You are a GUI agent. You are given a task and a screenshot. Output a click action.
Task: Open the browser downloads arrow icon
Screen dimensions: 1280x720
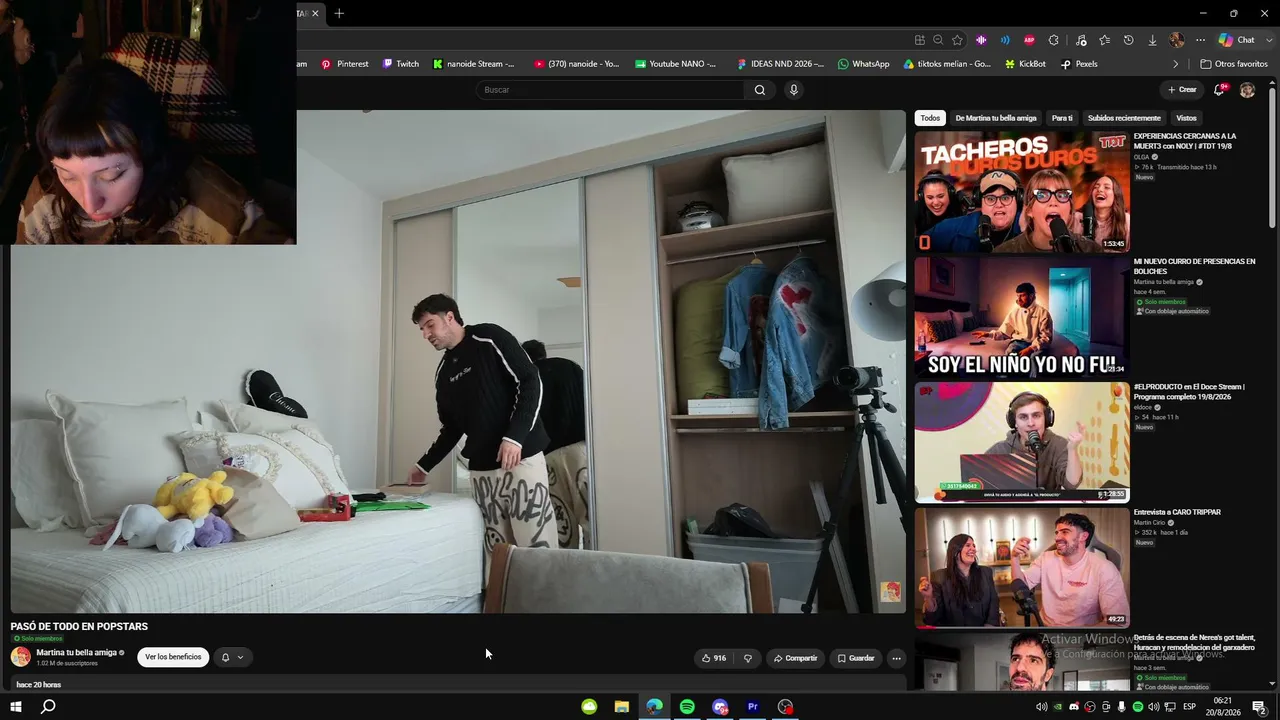click(1153, 40)
